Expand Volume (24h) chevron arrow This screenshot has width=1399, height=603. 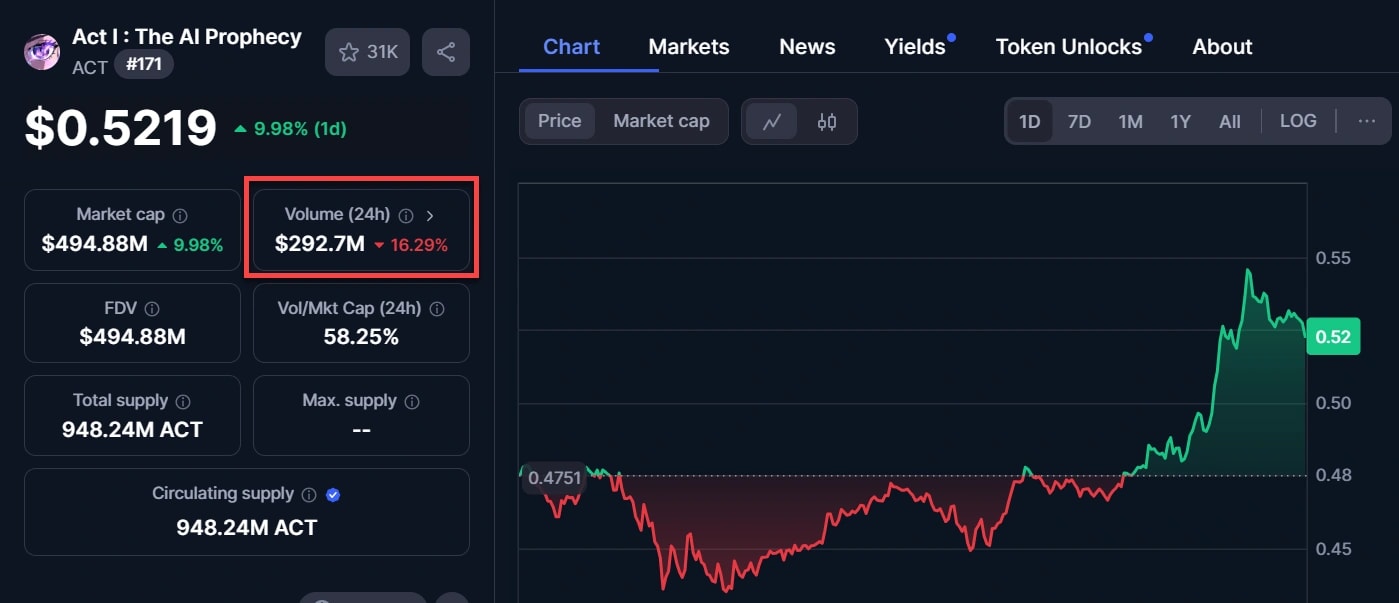[x=430, y=215]
